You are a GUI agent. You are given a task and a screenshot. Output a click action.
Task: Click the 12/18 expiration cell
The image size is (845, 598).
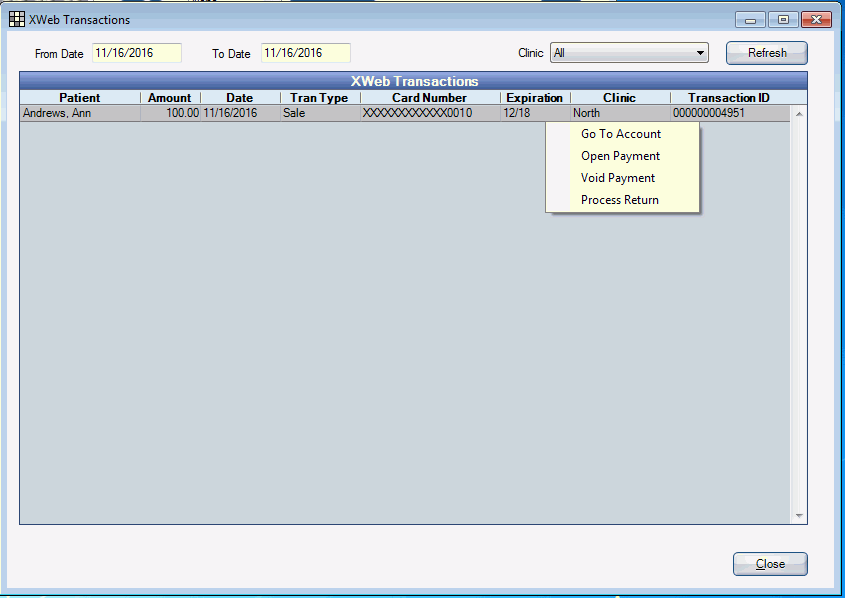click(x=535, y=113)
